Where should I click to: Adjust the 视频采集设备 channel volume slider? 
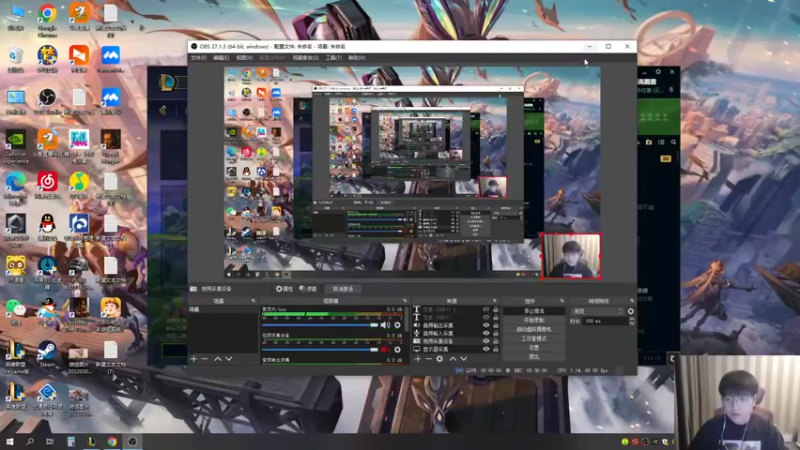point(320,349)
